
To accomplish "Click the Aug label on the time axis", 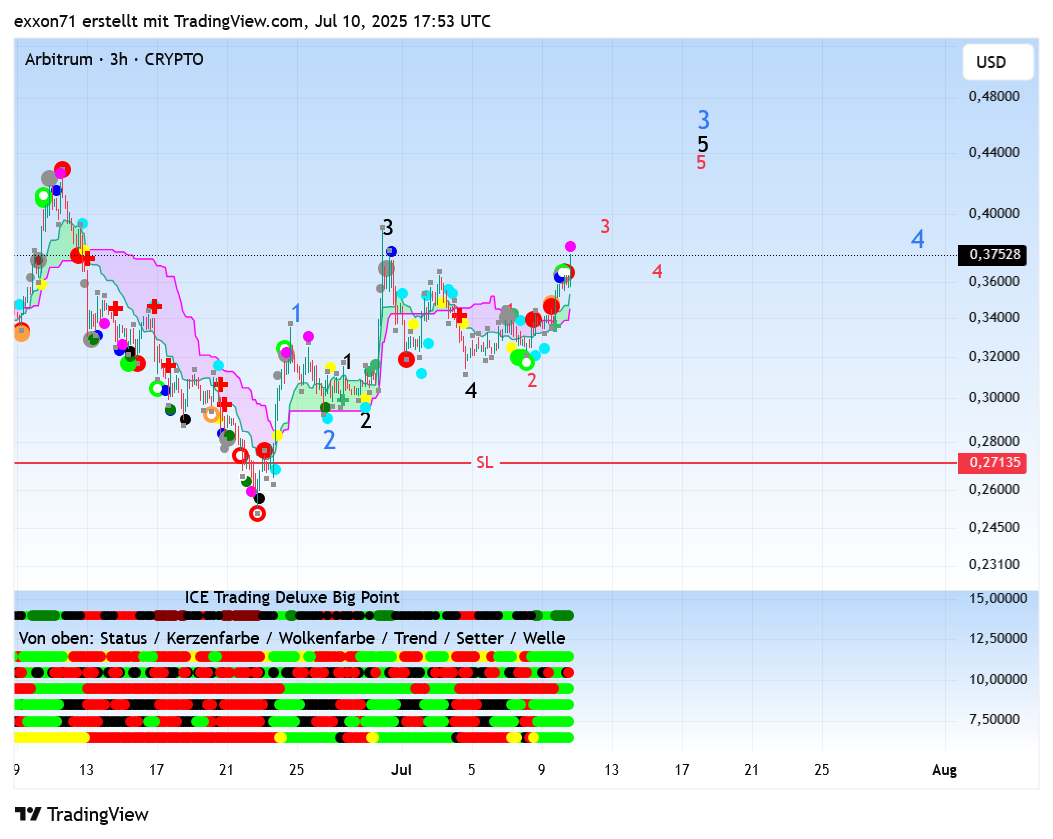I will click(x=944, y=769).
